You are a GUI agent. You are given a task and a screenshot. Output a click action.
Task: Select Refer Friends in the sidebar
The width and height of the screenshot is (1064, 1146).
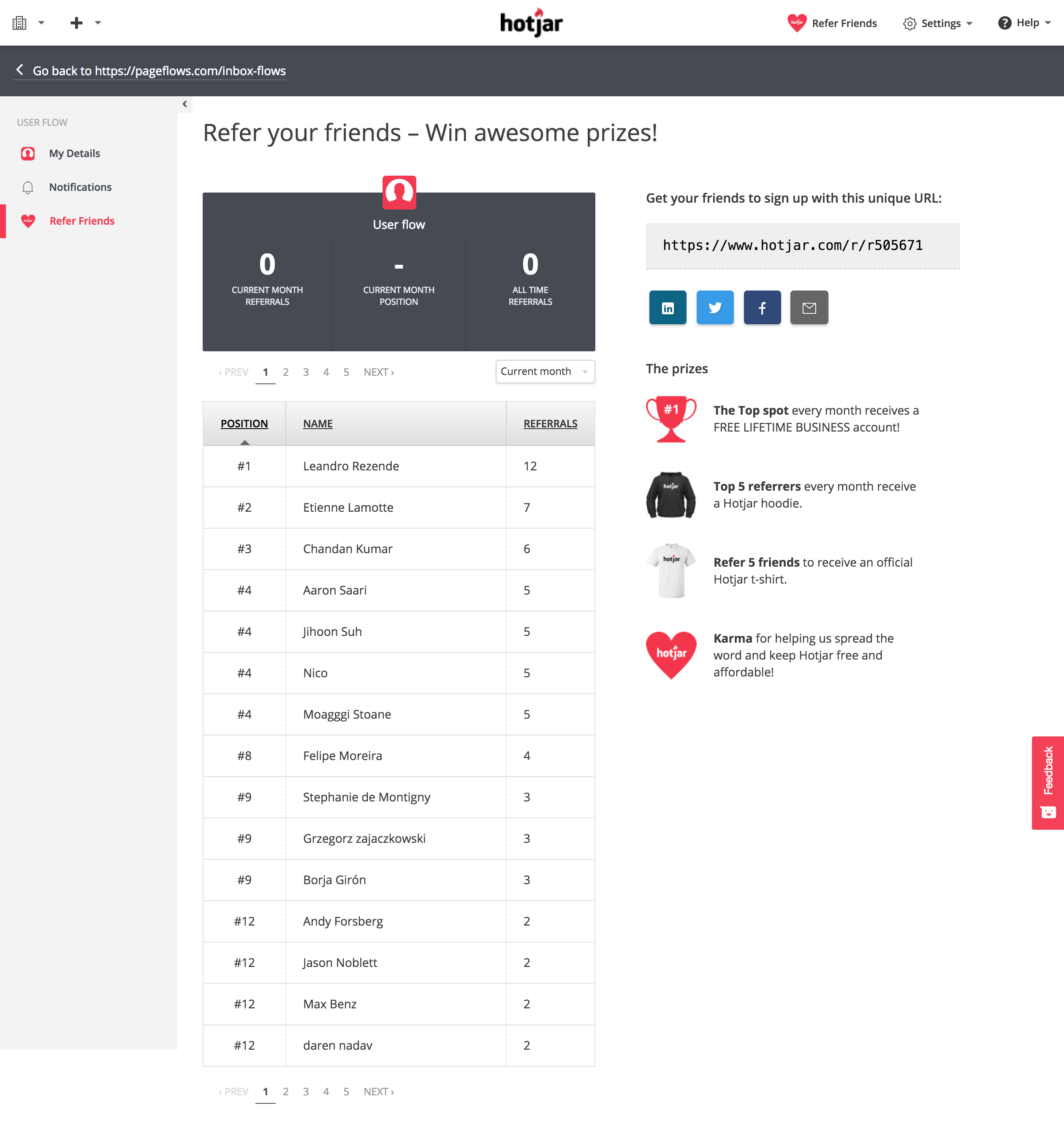[82, 221]
